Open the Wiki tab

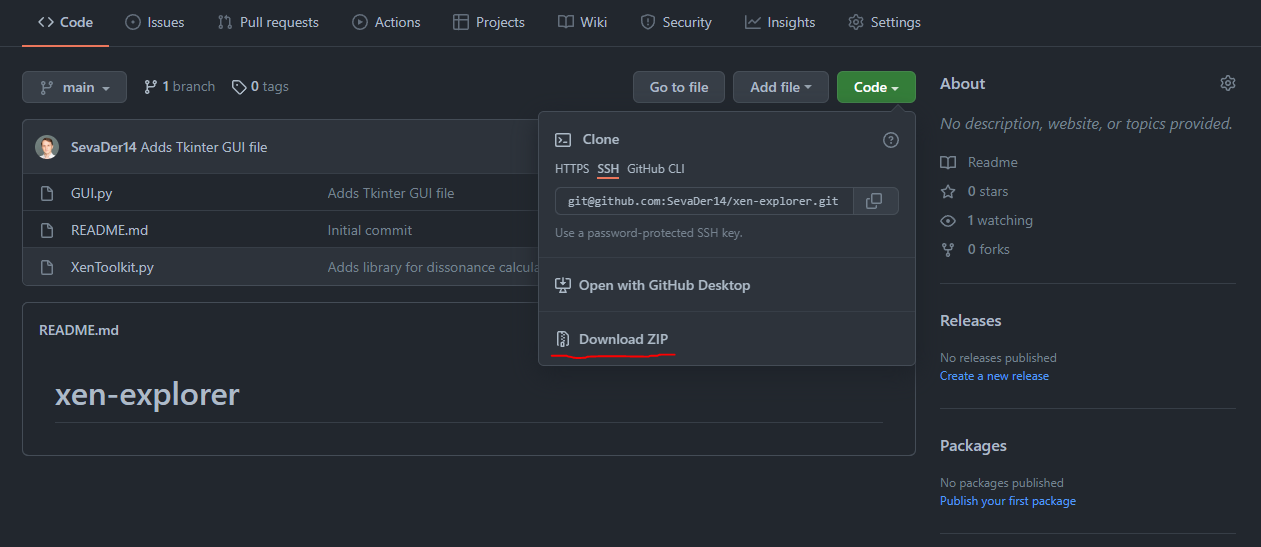pyautogui.click(x=582, y=22)
